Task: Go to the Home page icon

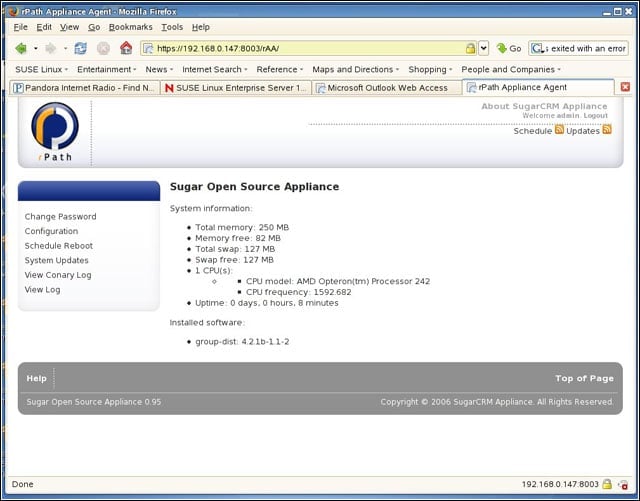Action: click(x=126, y=48)
